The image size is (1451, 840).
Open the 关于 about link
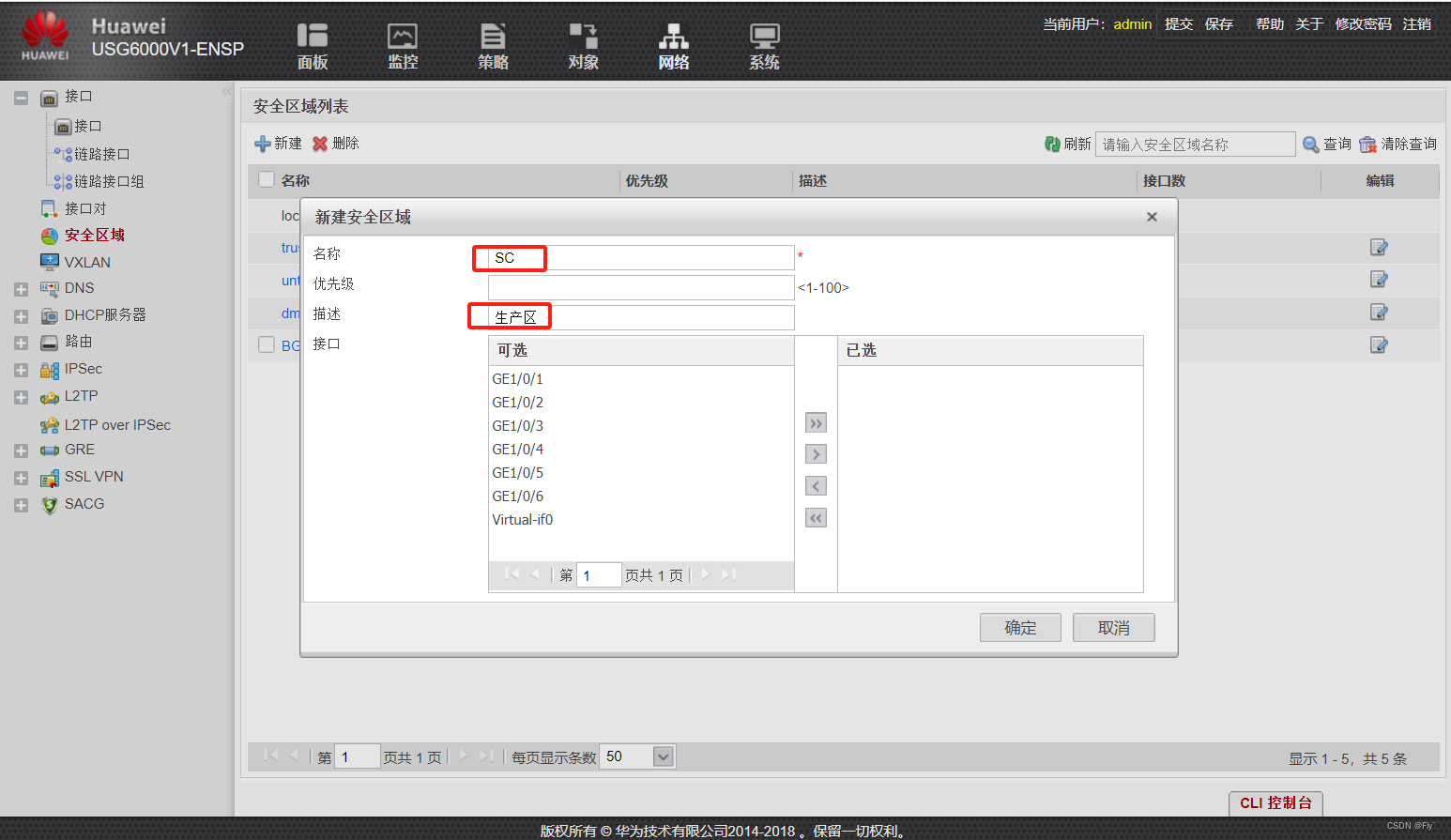[1309, 24]
